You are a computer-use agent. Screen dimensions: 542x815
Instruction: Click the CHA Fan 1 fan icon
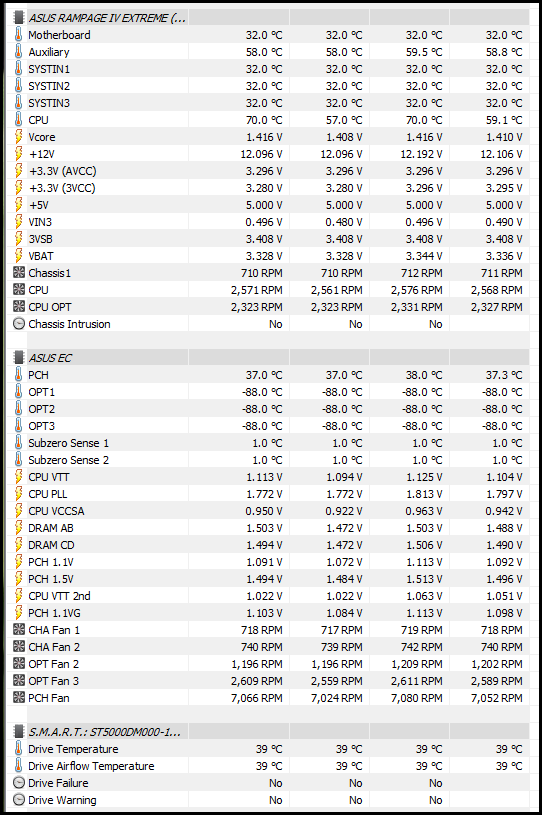point(19,629)
